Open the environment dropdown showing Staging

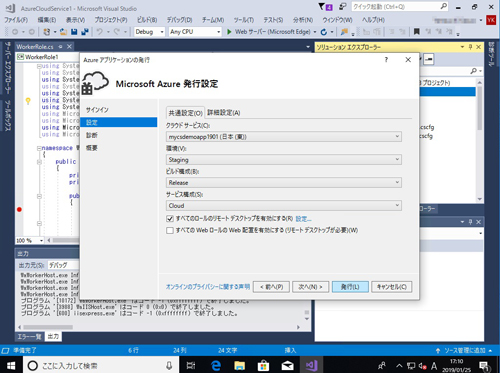(x=284, y=160)
